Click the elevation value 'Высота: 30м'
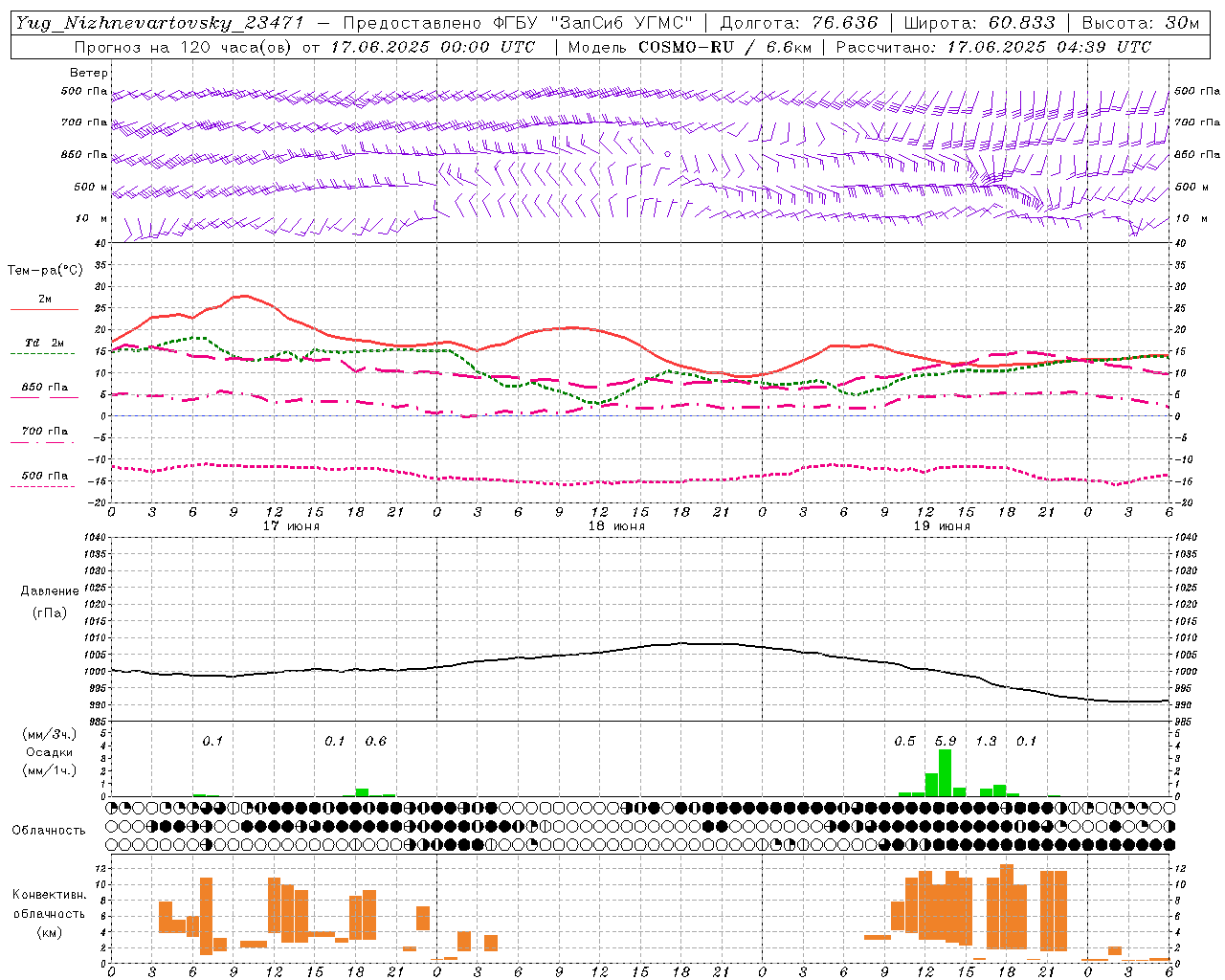Viewport: 1225px width, 980px height. coord(1140,23)
